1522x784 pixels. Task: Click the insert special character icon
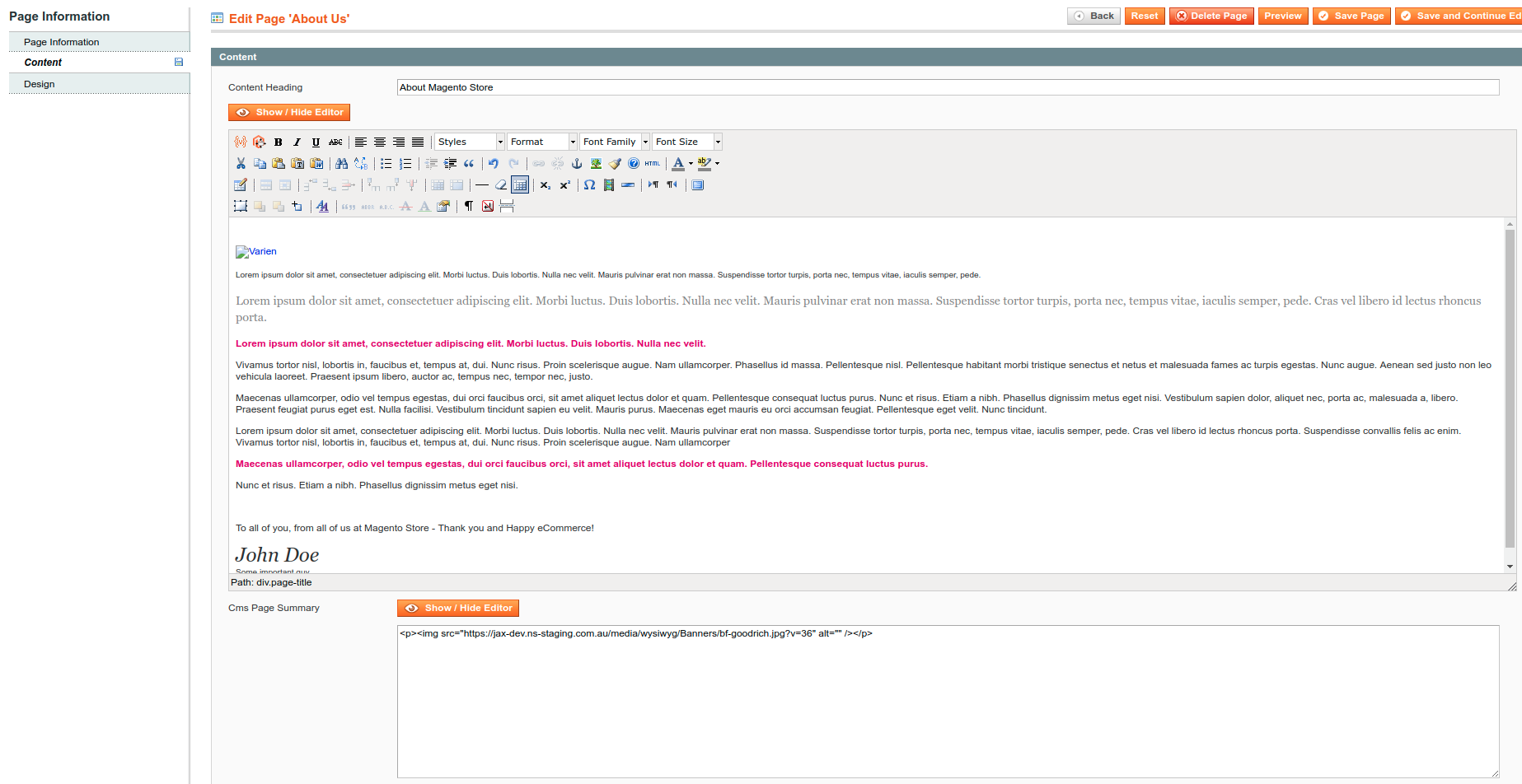[589, 185]
